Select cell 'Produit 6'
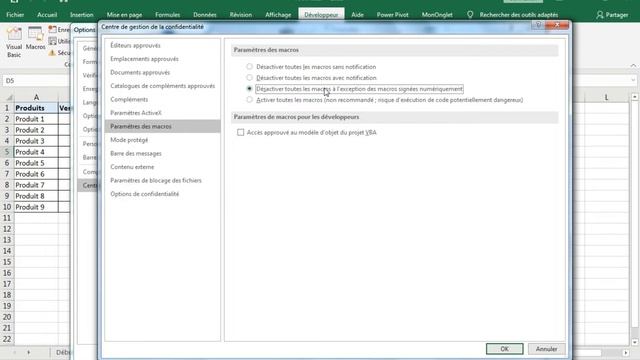The height and width of the screenshot is (360, 640). tap(36, 174)
